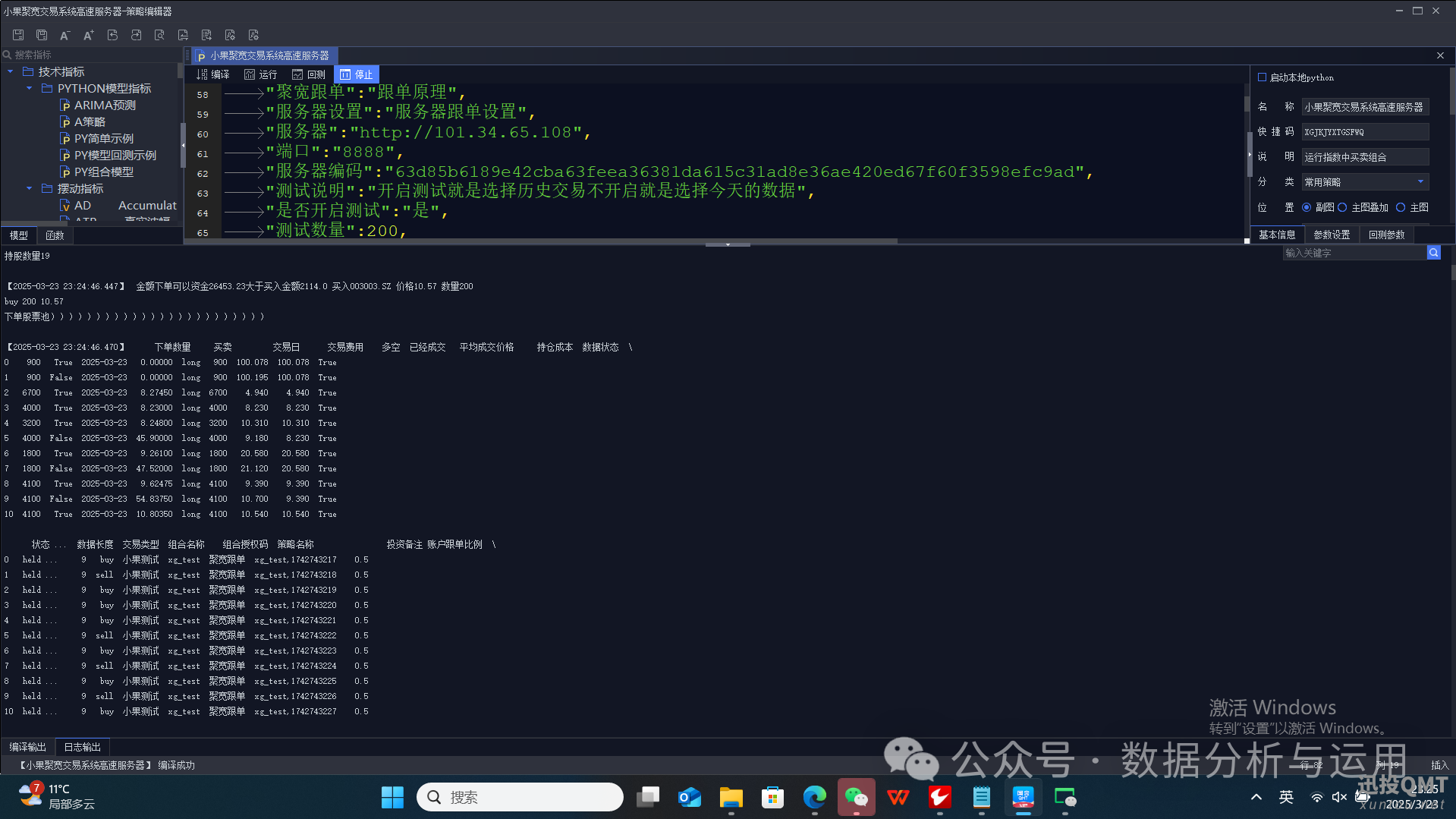The height and width of the screenshot is (819, 1456).
Task: Click the 输入关键字 keyword input field
Action: pyautogui.click(x=1354, y=253)
